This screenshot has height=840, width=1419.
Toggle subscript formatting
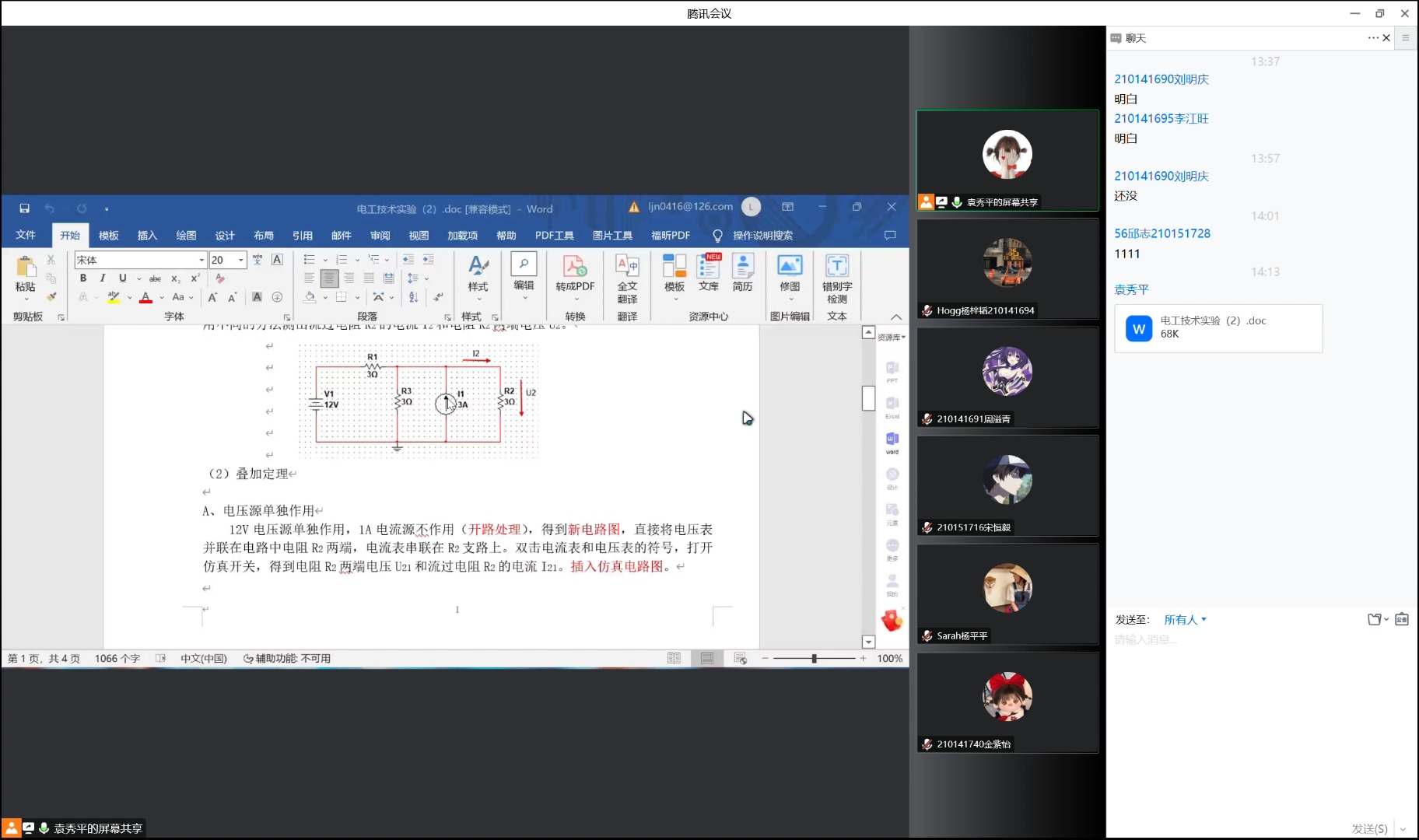point(176,278)
